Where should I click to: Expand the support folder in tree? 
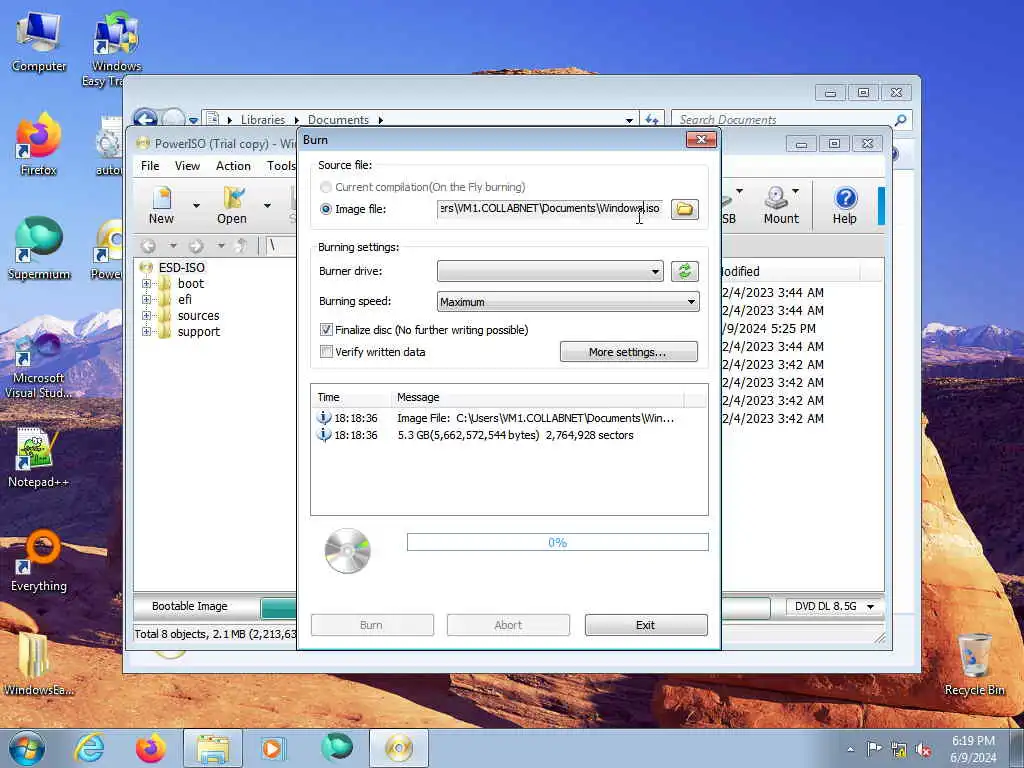[146, 332]
